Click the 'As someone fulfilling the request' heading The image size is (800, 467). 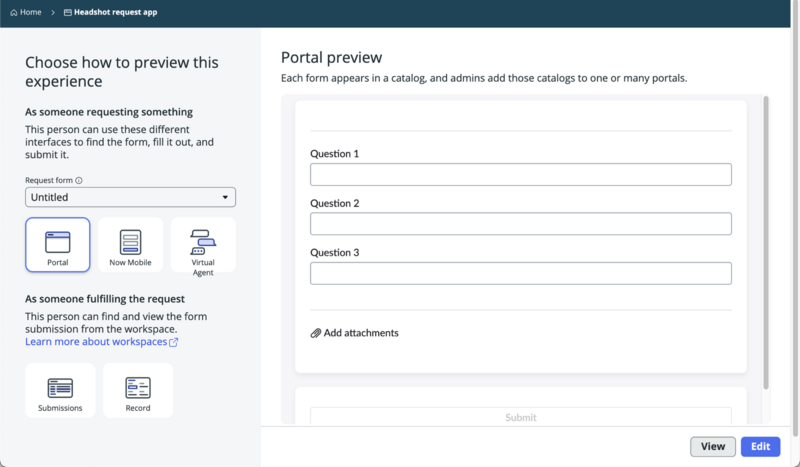click(105, 299)
